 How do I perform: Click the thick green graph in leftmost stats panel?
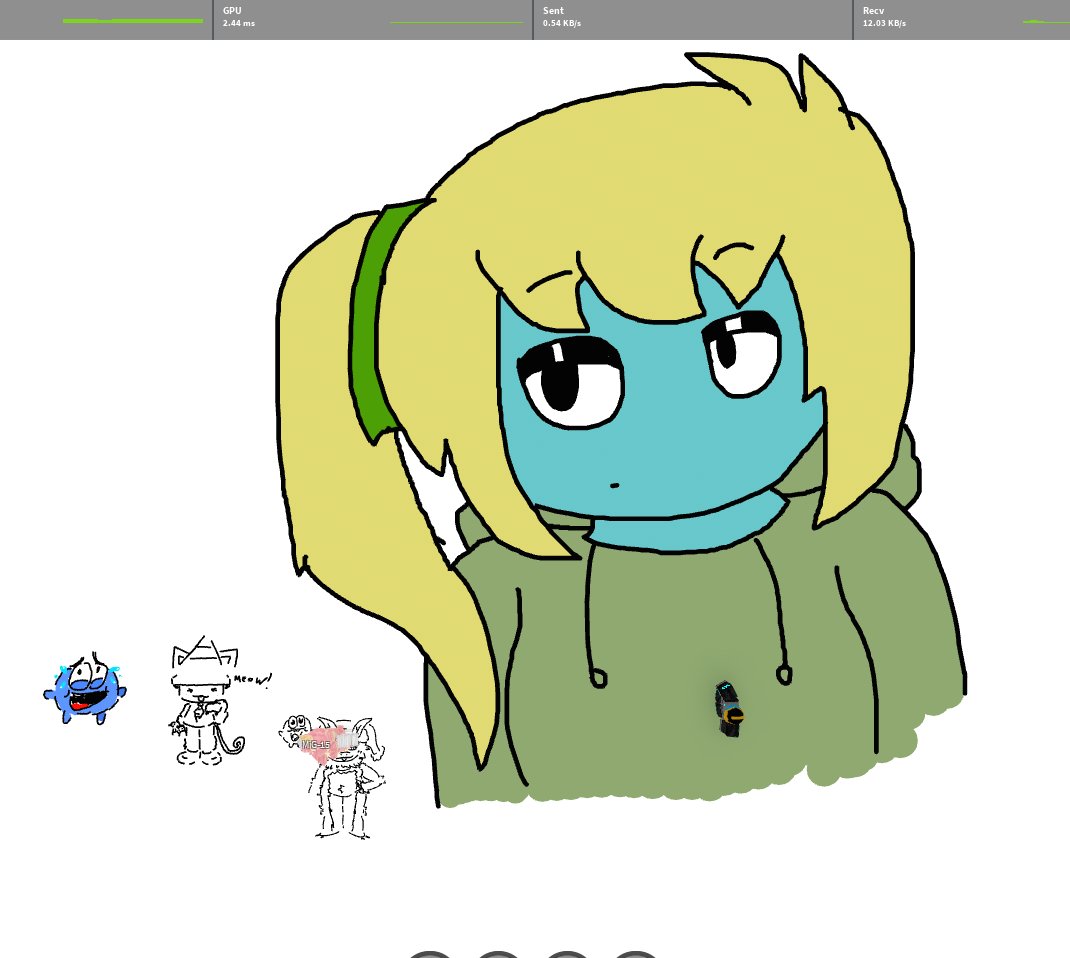coord(133,20)
